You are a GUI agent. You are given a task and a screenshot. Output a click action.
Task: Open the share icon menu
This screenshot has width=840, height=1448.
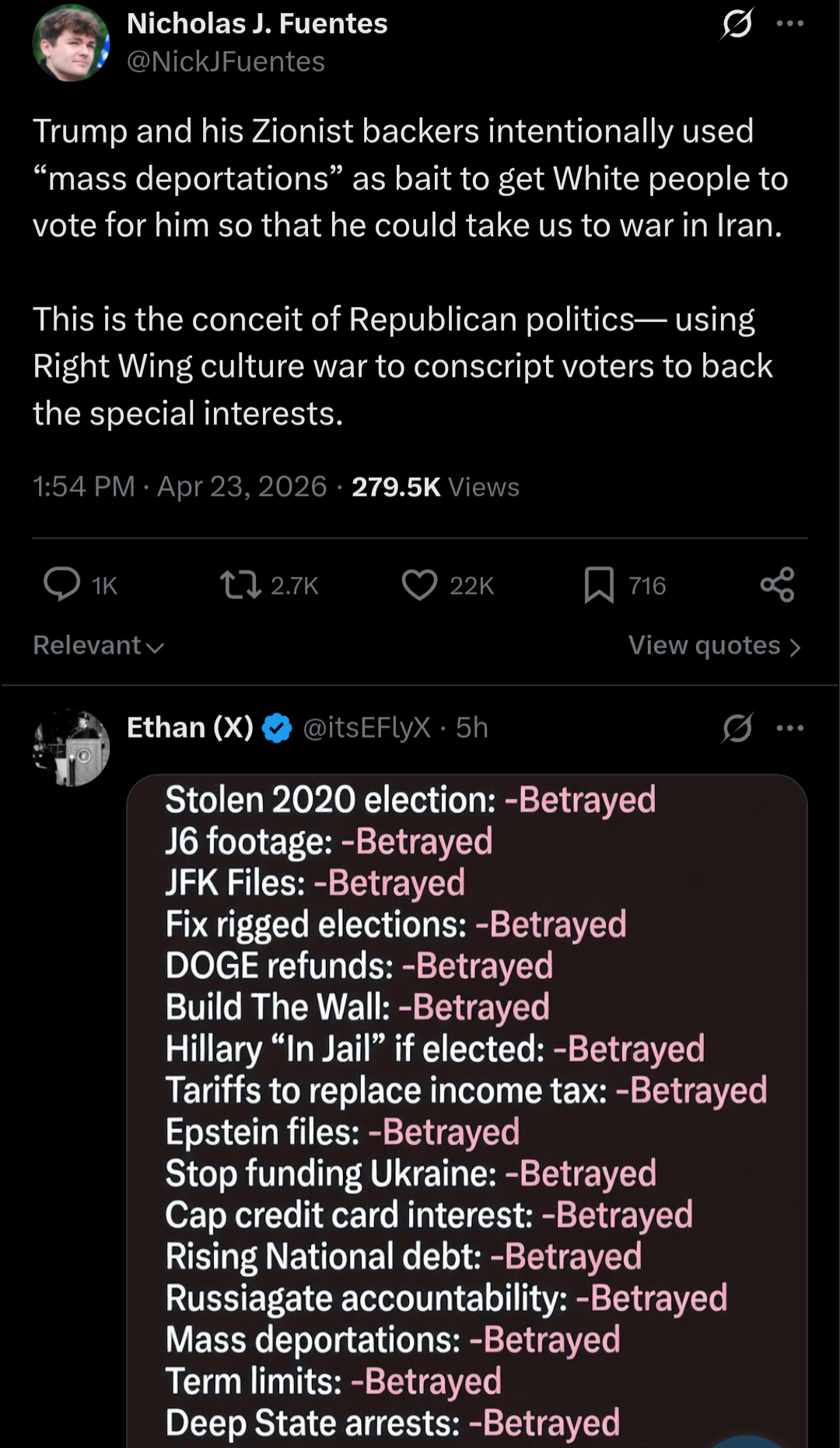click(777, 584)
